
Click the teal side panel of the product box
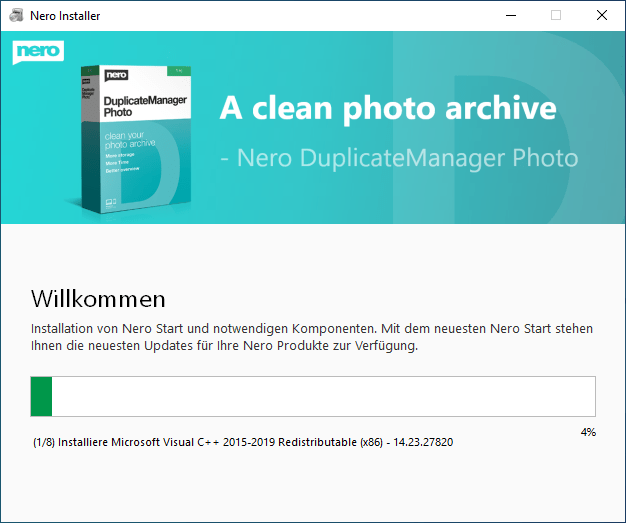coord(90,140)
